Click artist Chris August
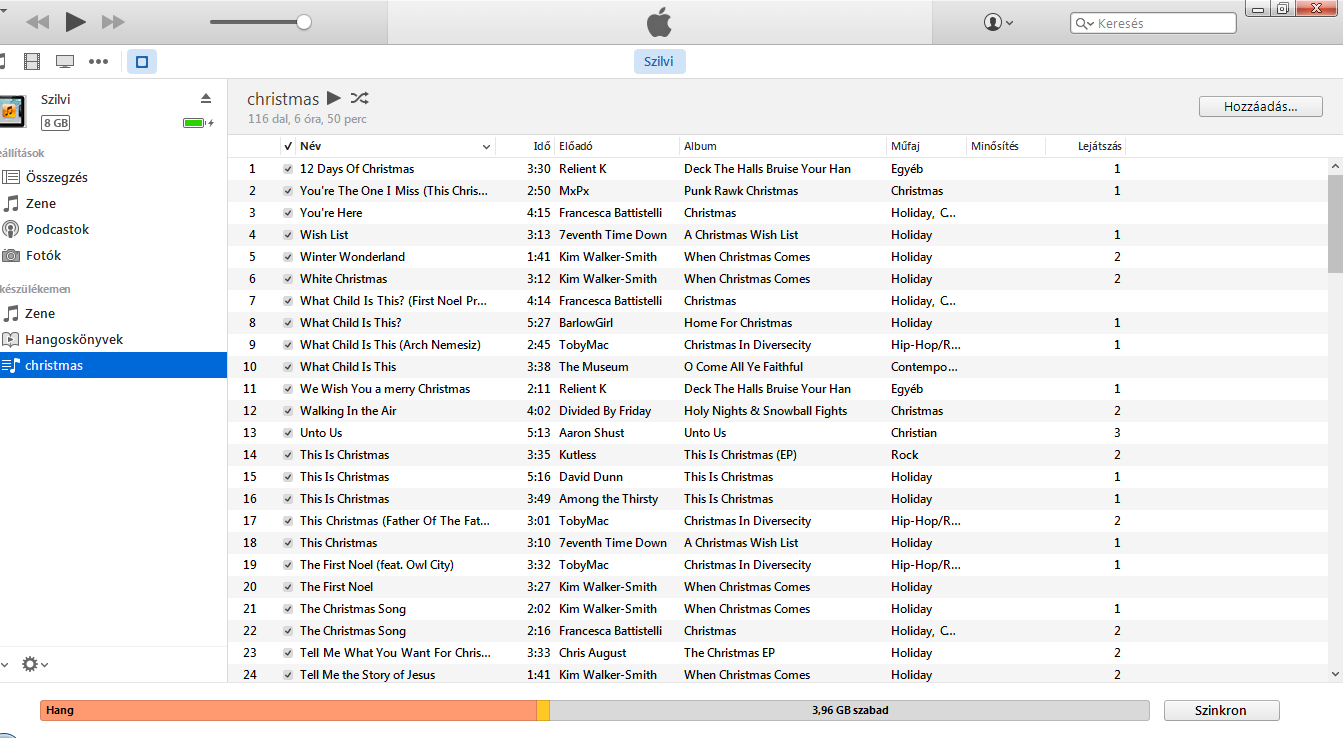 (x=592, y=653)
